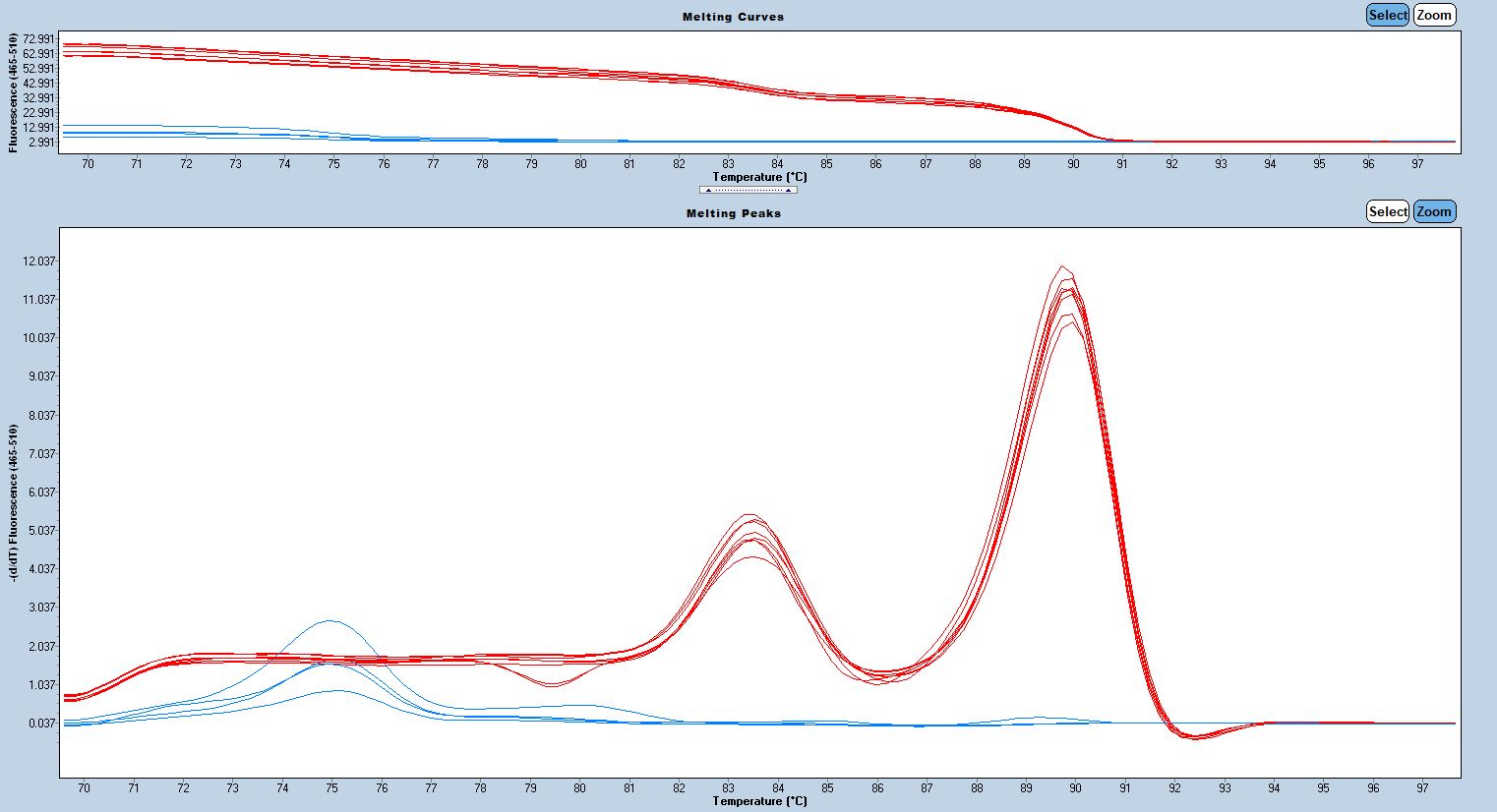This screenshot has height=812, width=1497.
Task: Click Temperature axis label under Melting Curves
Action: (x=759, y=177)
